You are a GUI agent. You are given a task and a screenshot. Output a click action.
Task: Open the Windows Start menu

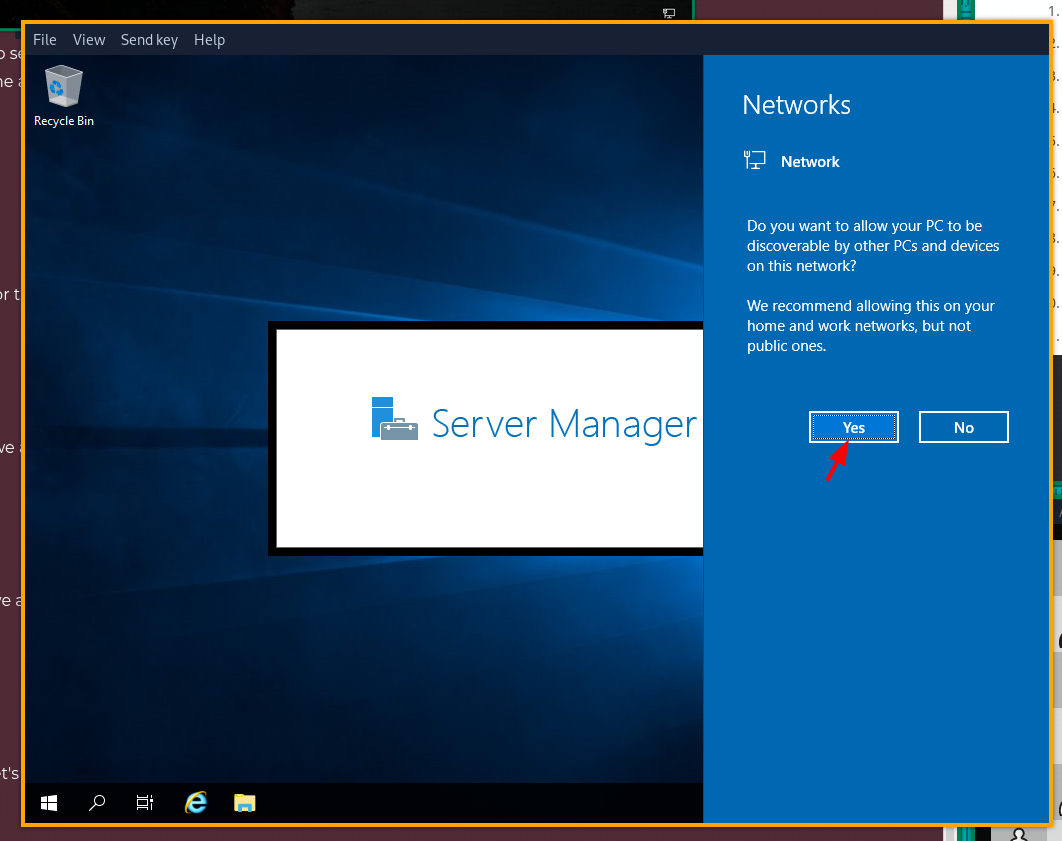pos(49,803)
